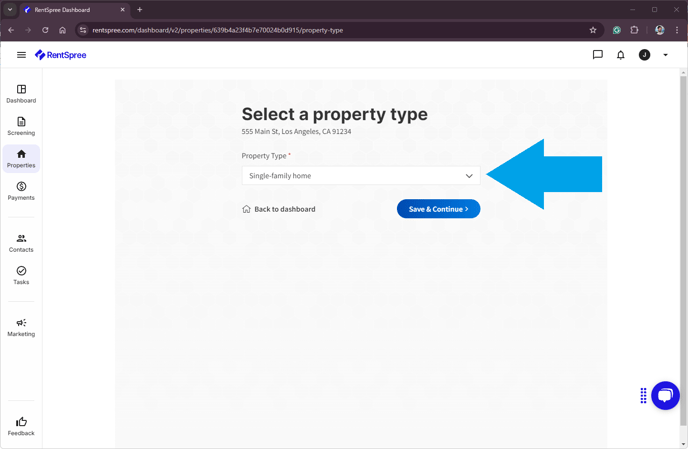Click the green extension icon

[616, 30]
